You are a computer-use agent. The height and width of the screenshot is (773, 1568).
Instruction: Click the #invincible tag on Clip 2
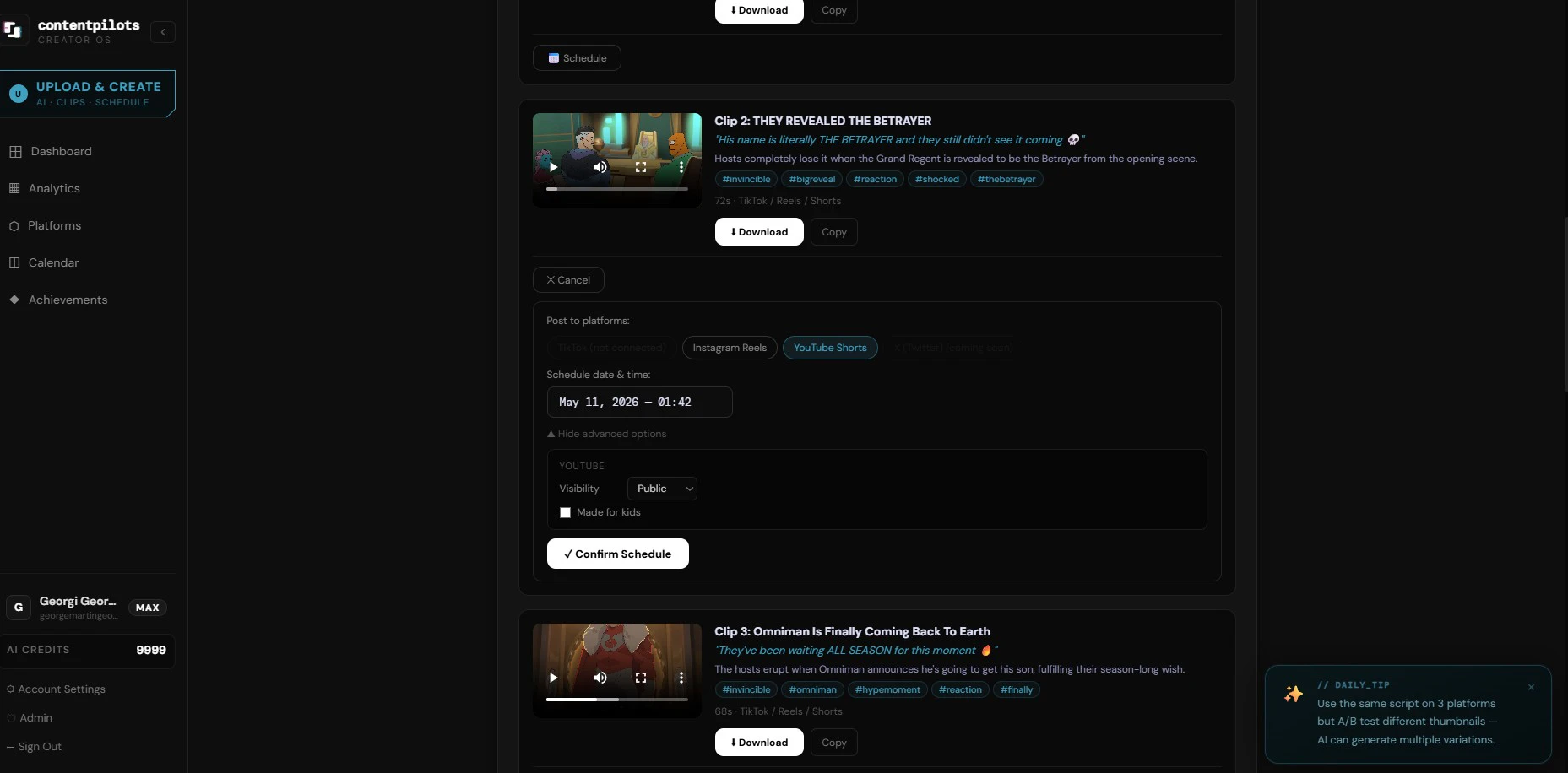pyautogui.click(x=746, y=179)
